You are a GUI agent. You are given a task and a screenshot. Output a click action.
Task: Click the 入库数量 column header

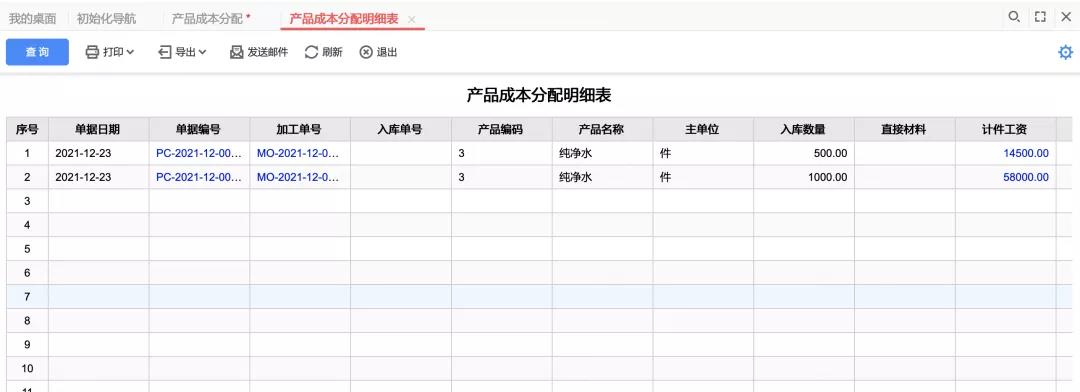pos(804,129)
